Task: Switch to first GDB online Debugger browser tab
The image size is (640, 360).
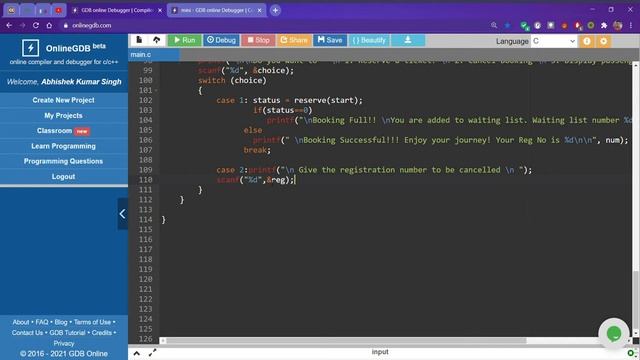Action: point(116,10)
